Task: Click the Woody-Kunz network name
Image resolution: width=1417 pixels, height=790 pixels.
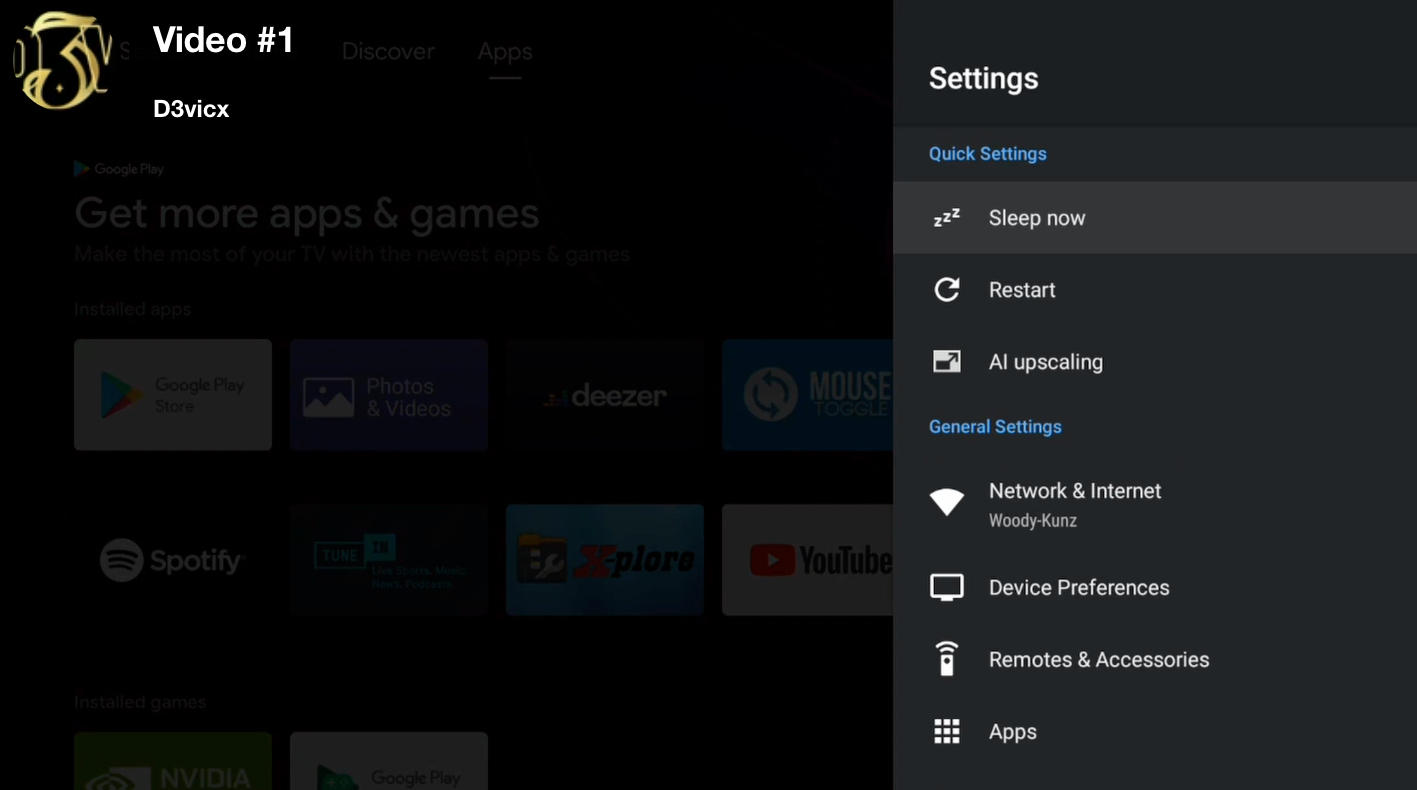Action: pos(1032,521)
